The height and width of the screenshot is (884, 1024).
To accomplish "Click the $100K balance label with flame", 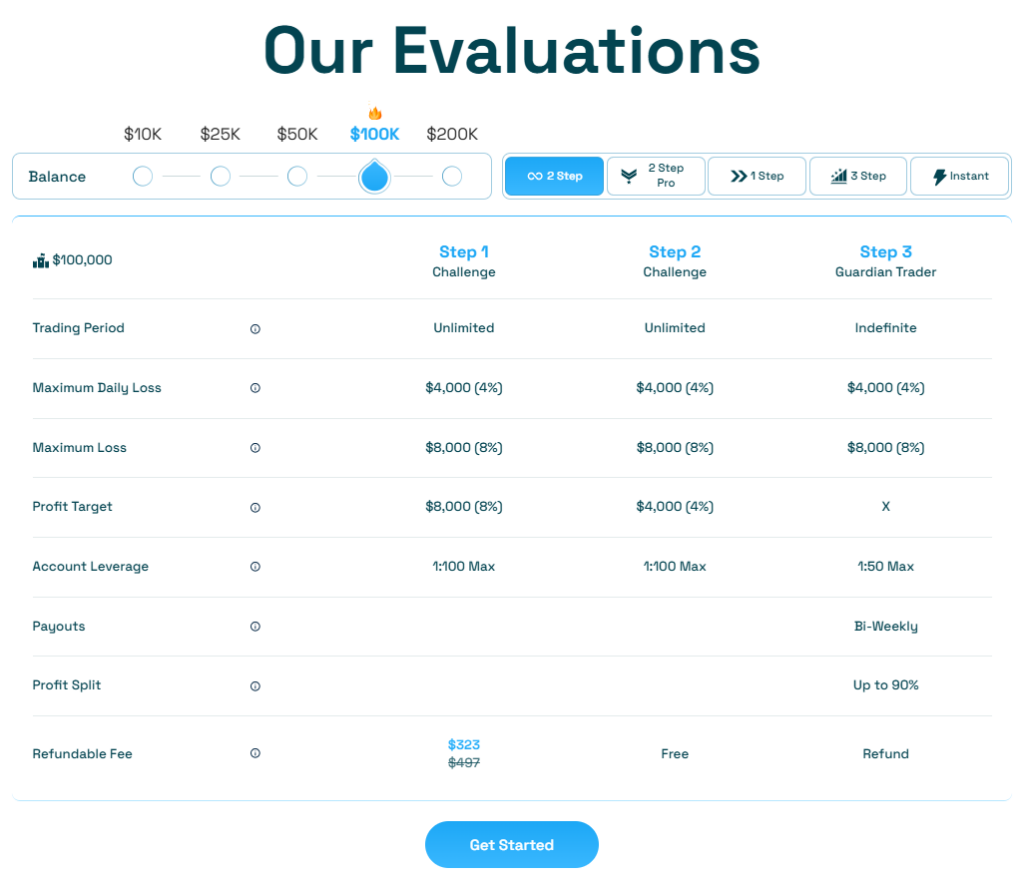I will pos(374,134).
